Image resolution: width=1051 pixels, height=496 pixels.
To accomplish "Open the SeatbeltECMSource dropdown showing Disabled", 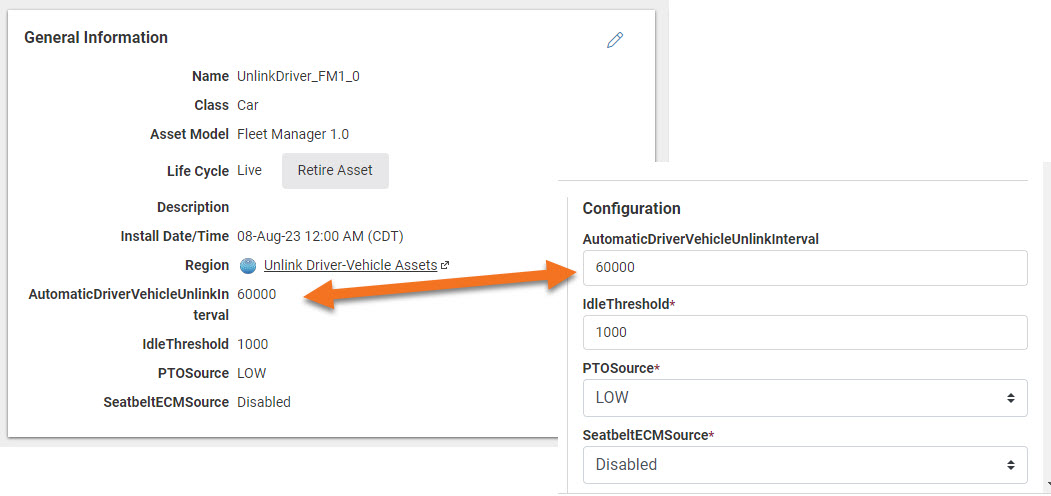I will click(805, 464).
